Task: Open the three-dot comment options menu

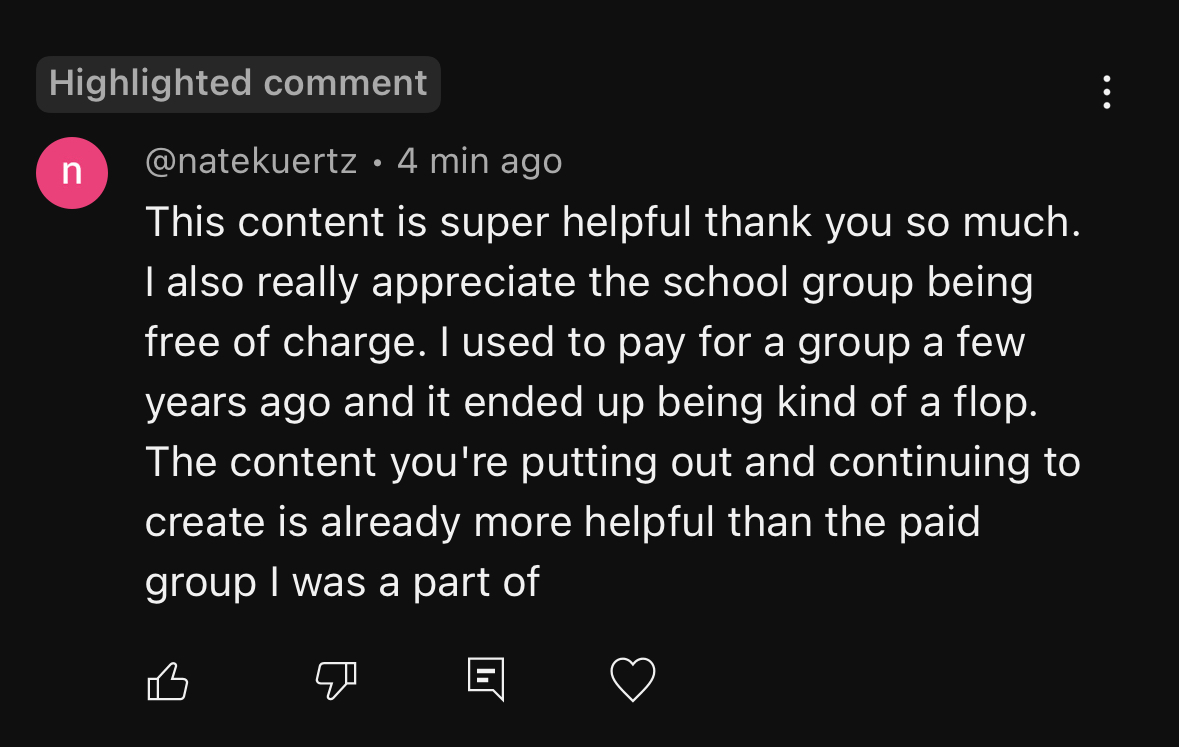Action: pos(1106,92)
